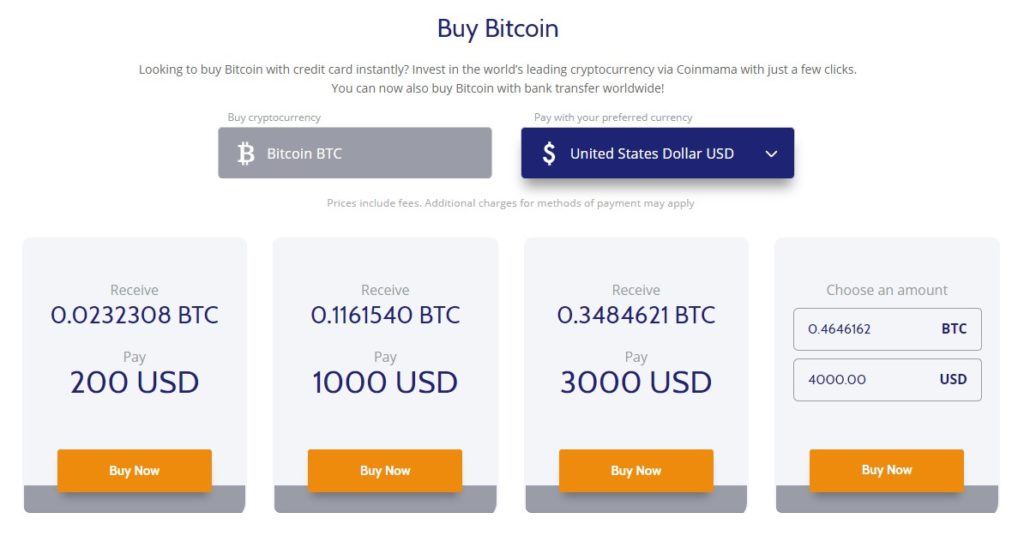This screenshot has height=554, width=1024.
Task: Click the Buy Bitcoin heading
Action: [498, 29]
